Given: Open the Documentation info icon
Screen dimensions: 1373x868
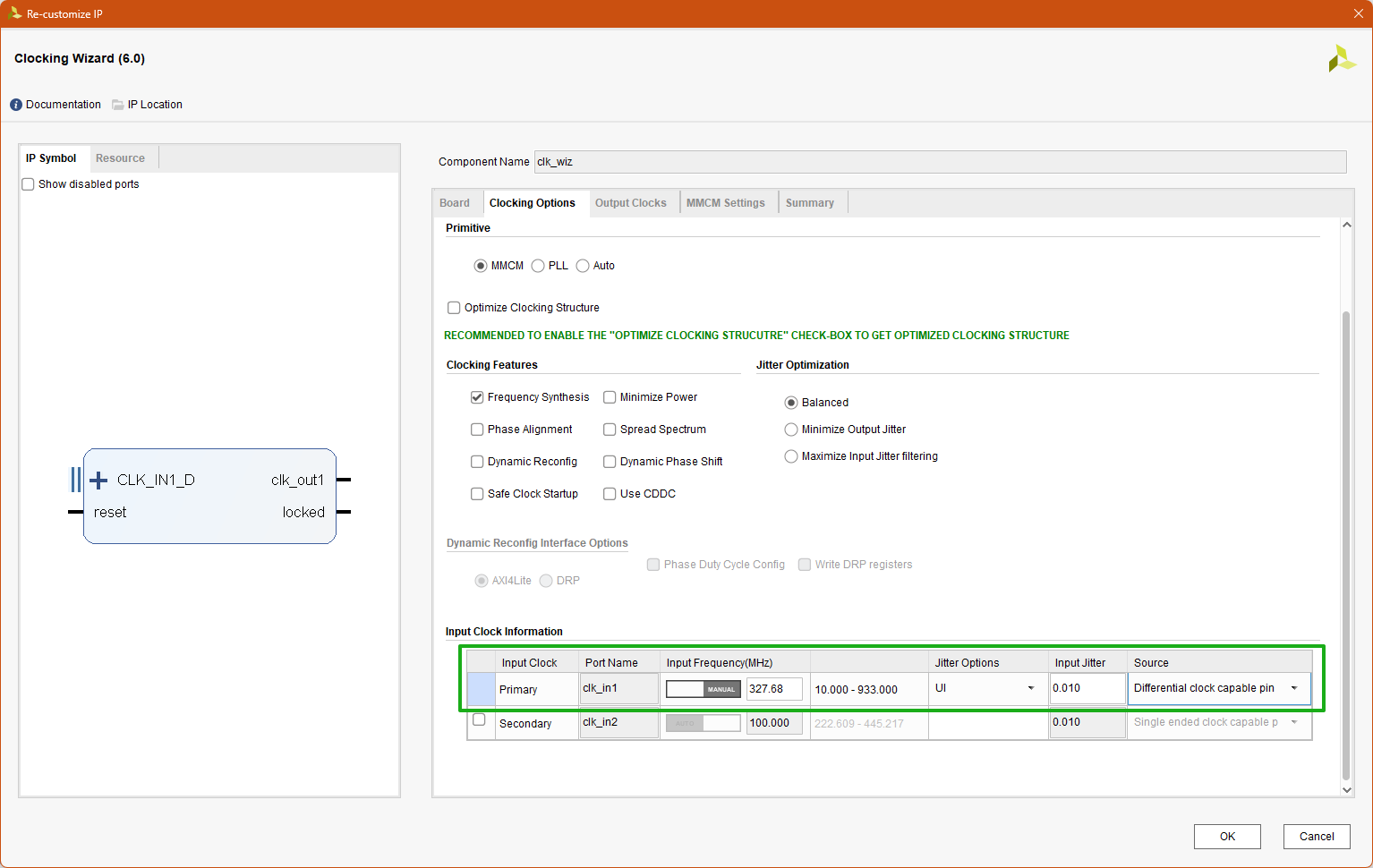Looking at the screenshot, I should (x=16, y=105).
